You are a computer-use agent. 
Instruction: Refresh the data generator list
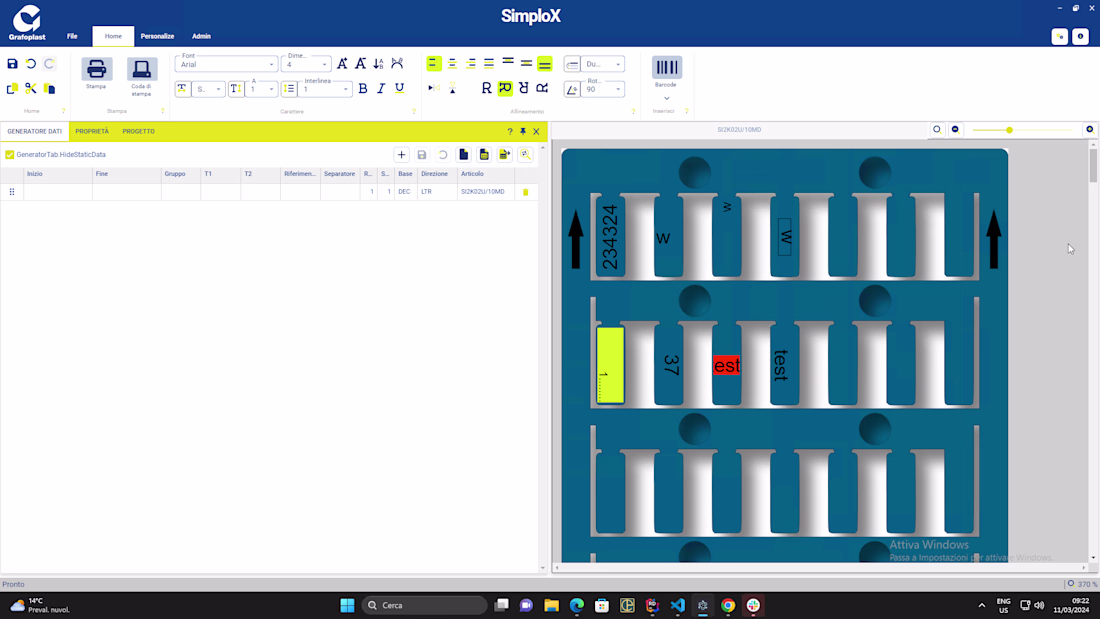(x=443, y=155)
